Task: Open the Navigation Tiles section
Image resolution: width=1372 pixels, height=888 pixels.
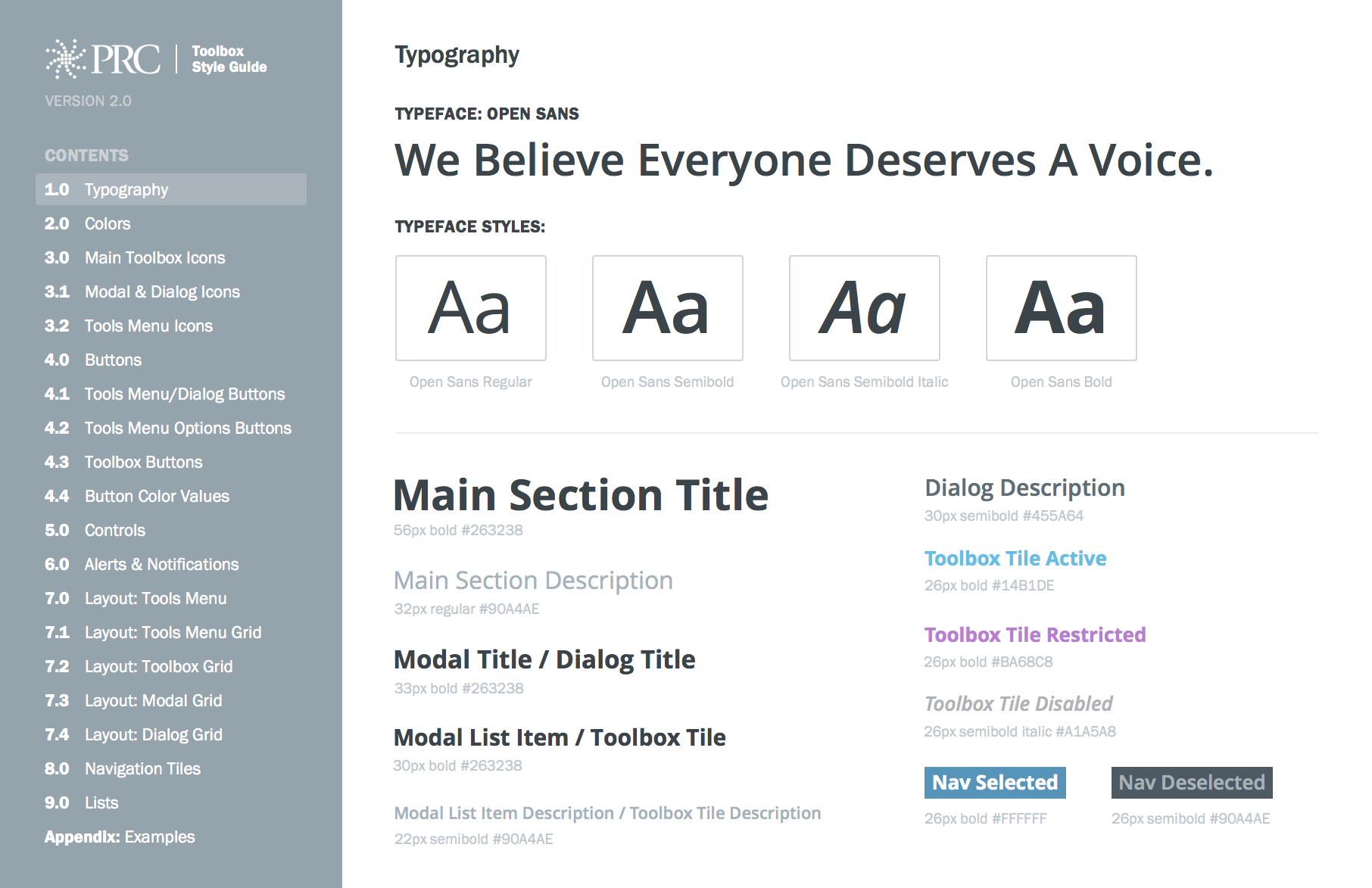Action: point(142,769)
